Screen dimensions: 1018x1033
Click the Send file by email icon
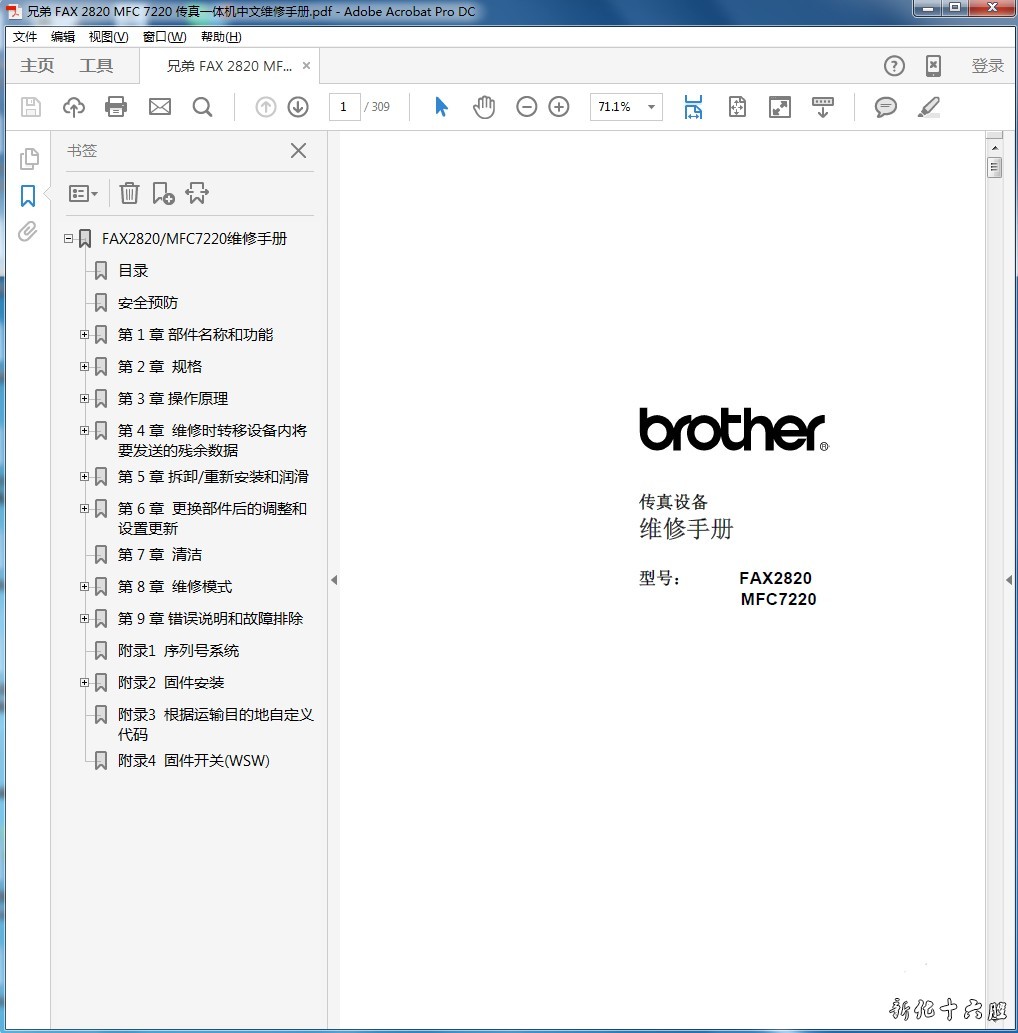[160, 107]
